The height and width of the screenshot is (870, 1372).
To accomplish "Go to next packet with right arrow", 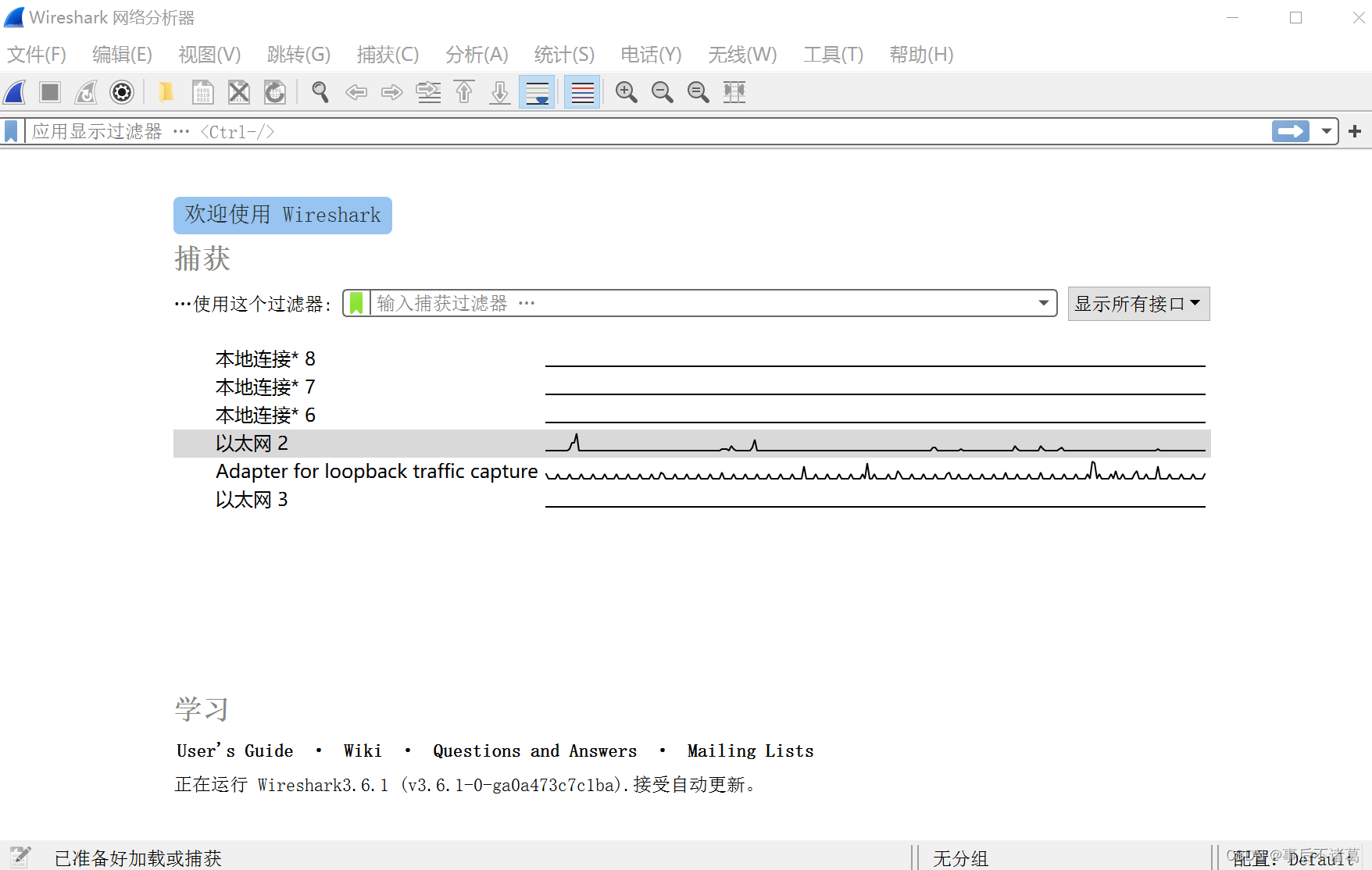I will point(392,92).
